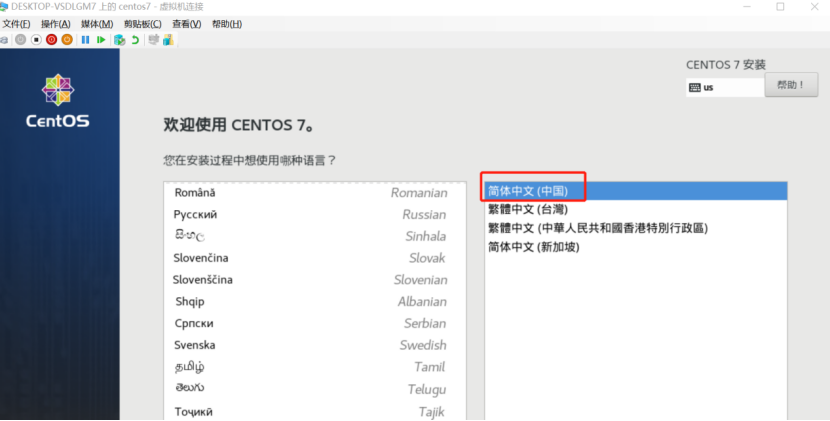Turn off the VM with the stop-square icon

click(36, 40)
